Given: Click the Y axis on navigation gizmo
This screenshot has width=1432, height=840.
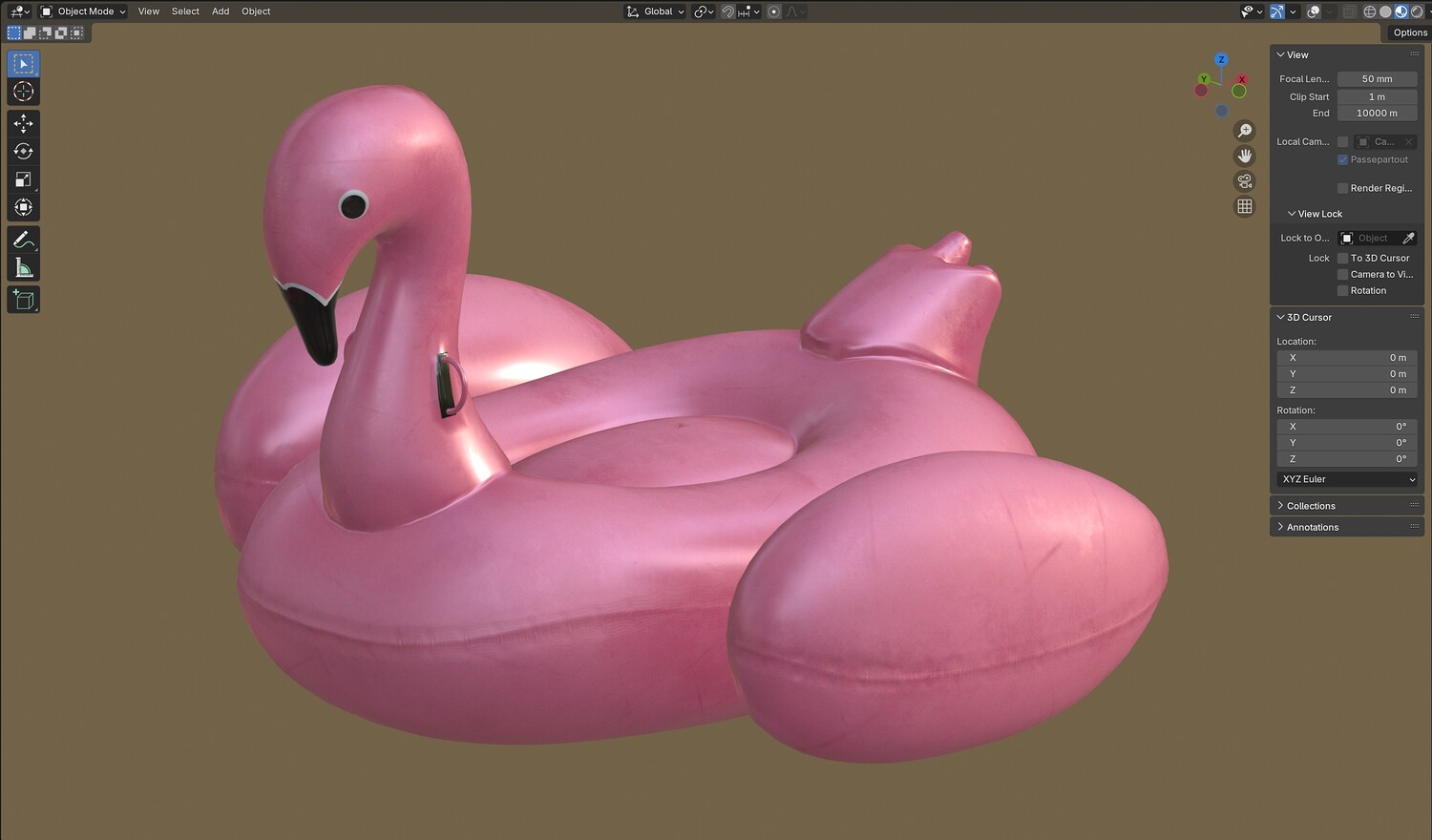Looking at the screenshot, I should pyautogui.click(x=1204, y=79).
